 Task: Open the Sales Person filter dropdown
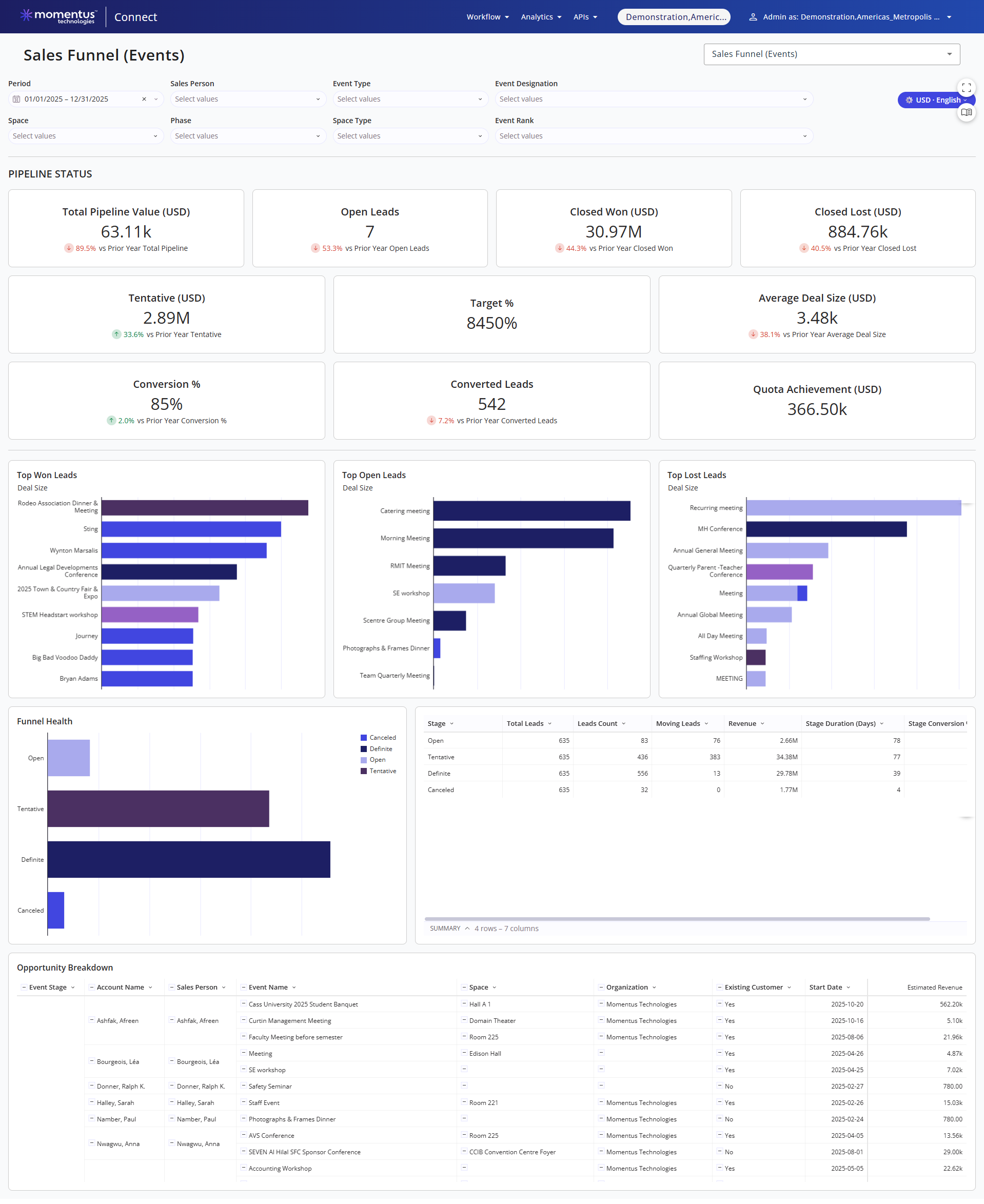coord(248,99)
